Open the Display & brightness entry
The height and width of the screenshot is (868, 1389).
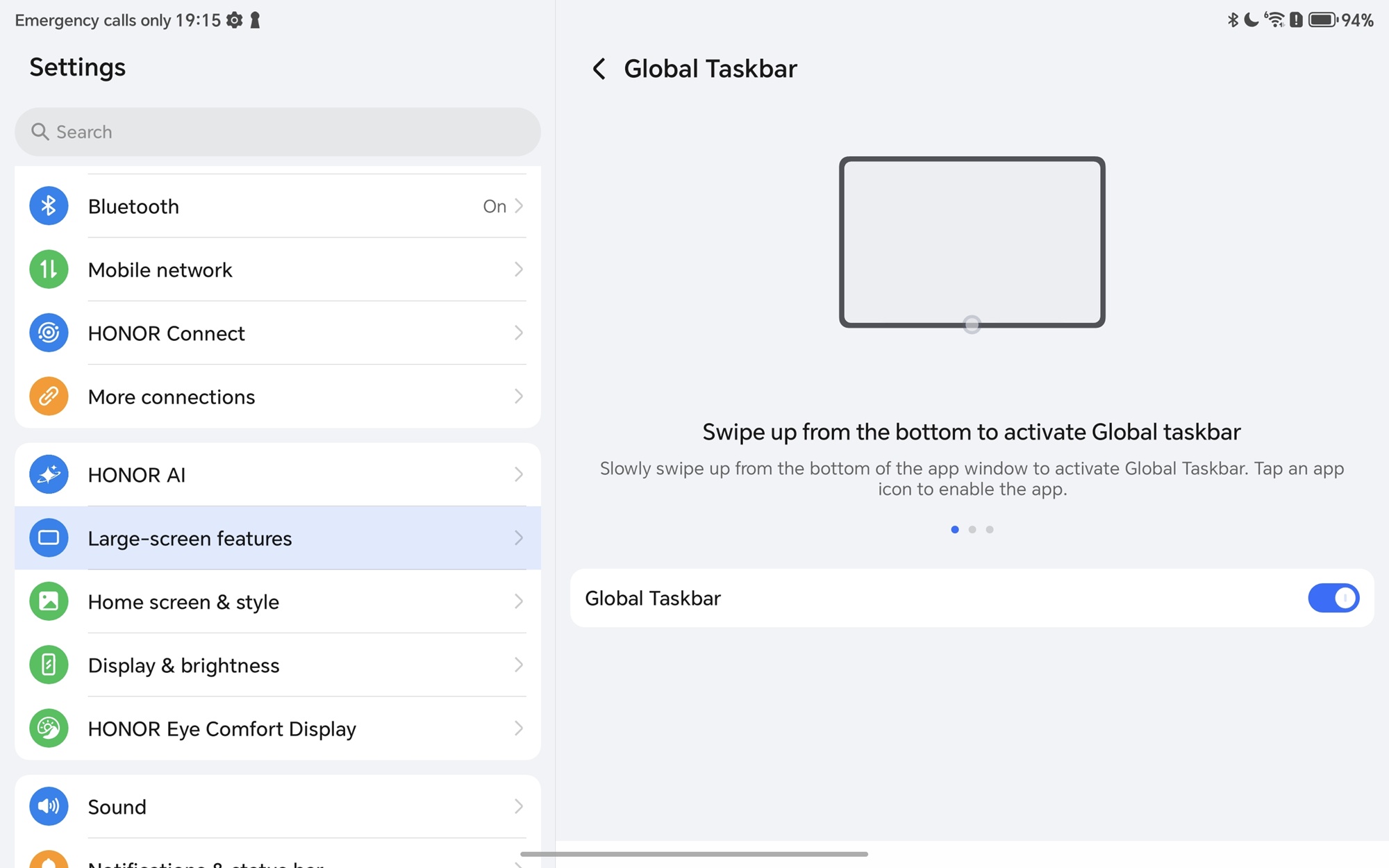[x=184, y=665]
